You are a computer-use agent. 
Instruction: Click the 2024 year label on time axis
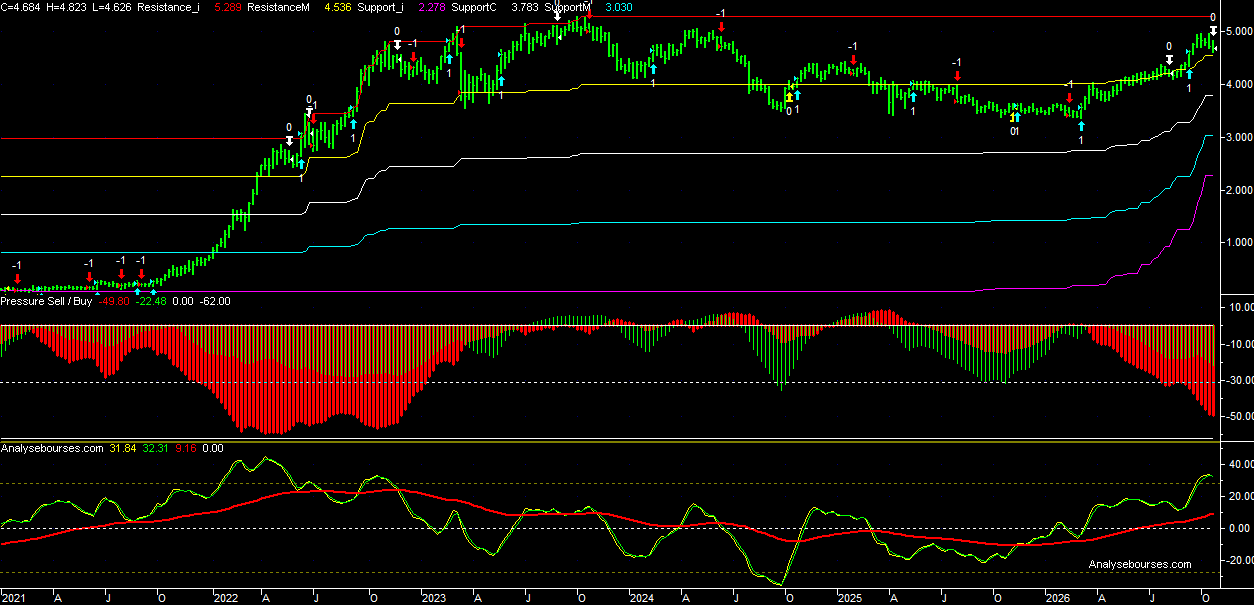pos(641,597)
